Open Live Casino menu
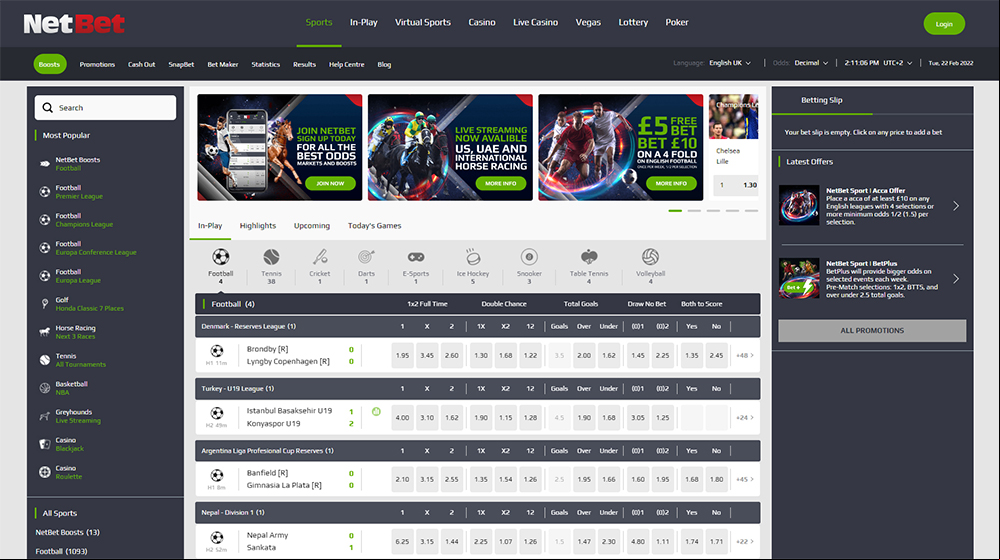The width and height of the screenshot is (1000, 560). click(535, 22)
